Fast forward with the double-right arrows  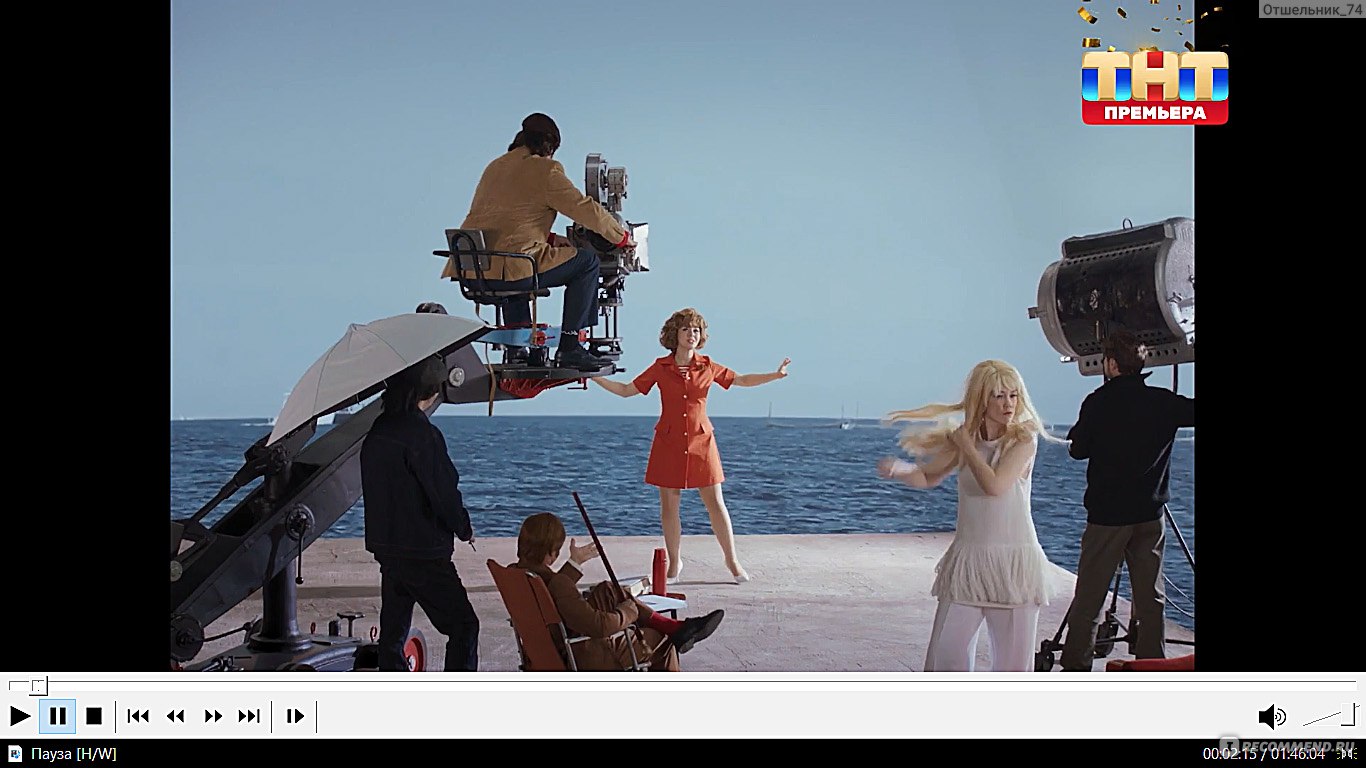click(x=213, y=716)
